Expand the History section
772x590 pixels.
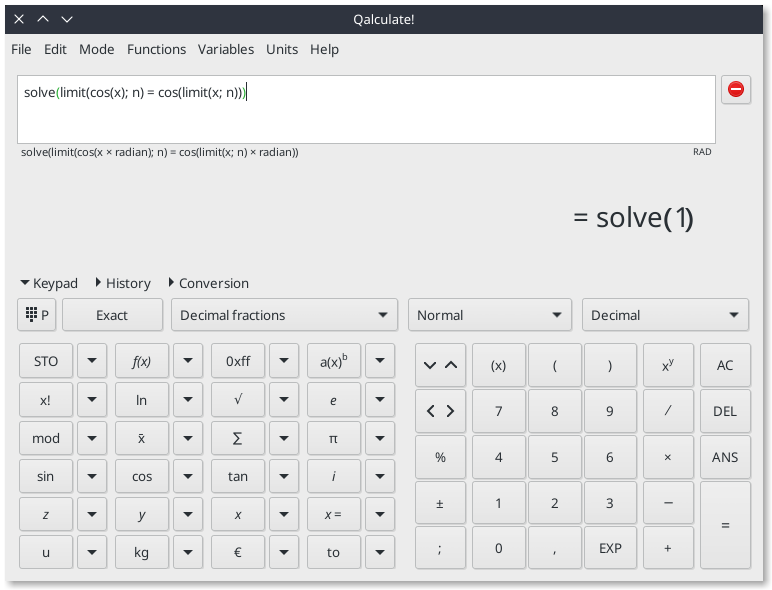(x=123, y=283)
